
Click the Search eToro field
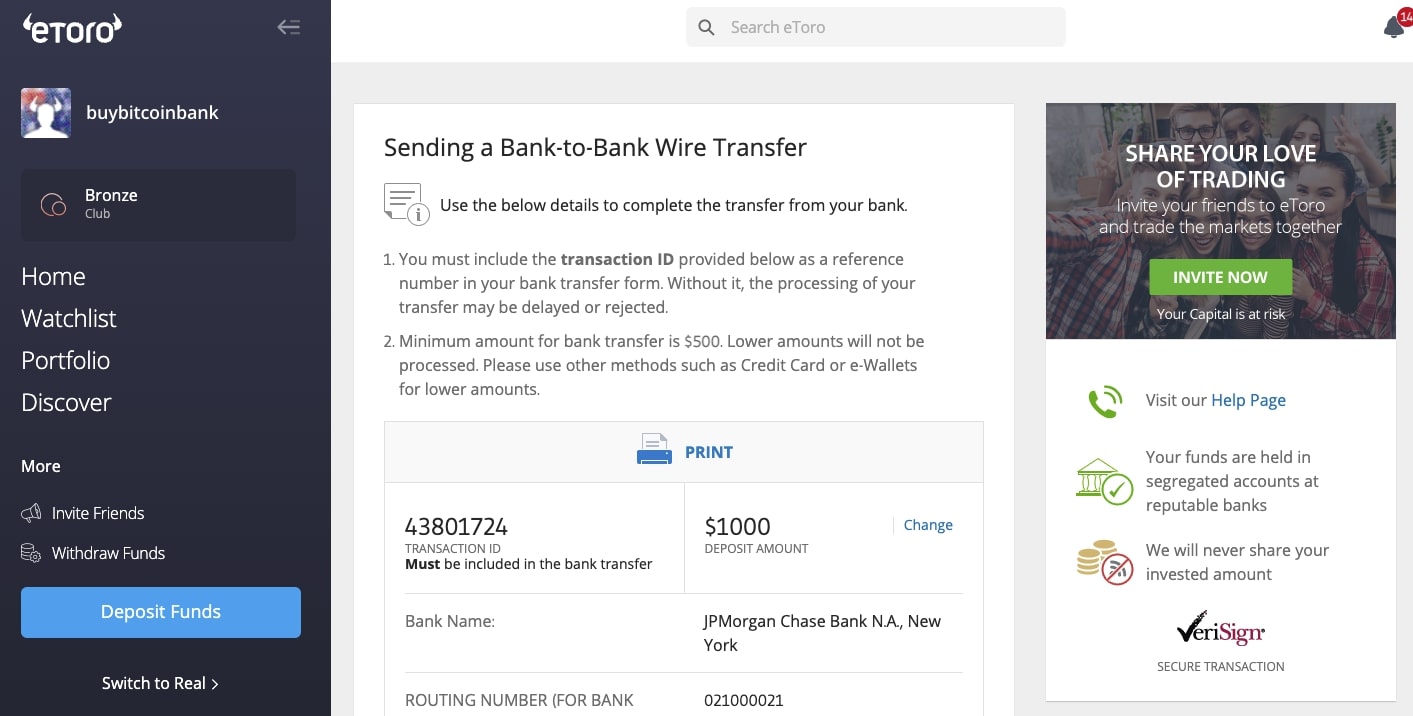point(875,28)
